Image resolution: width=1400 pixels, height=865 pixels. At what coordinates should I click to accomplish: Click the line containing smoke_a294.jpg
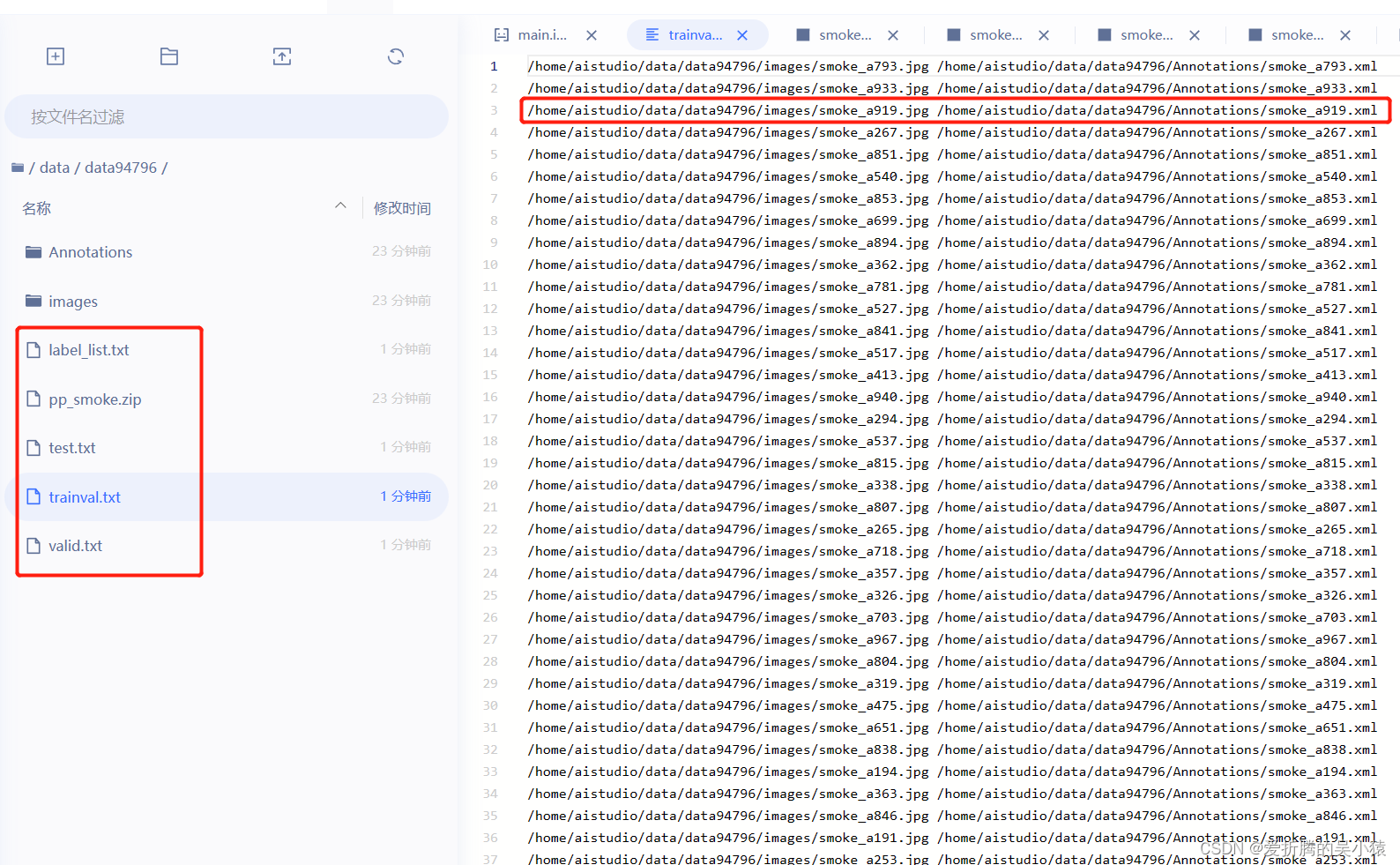point(952,419)
